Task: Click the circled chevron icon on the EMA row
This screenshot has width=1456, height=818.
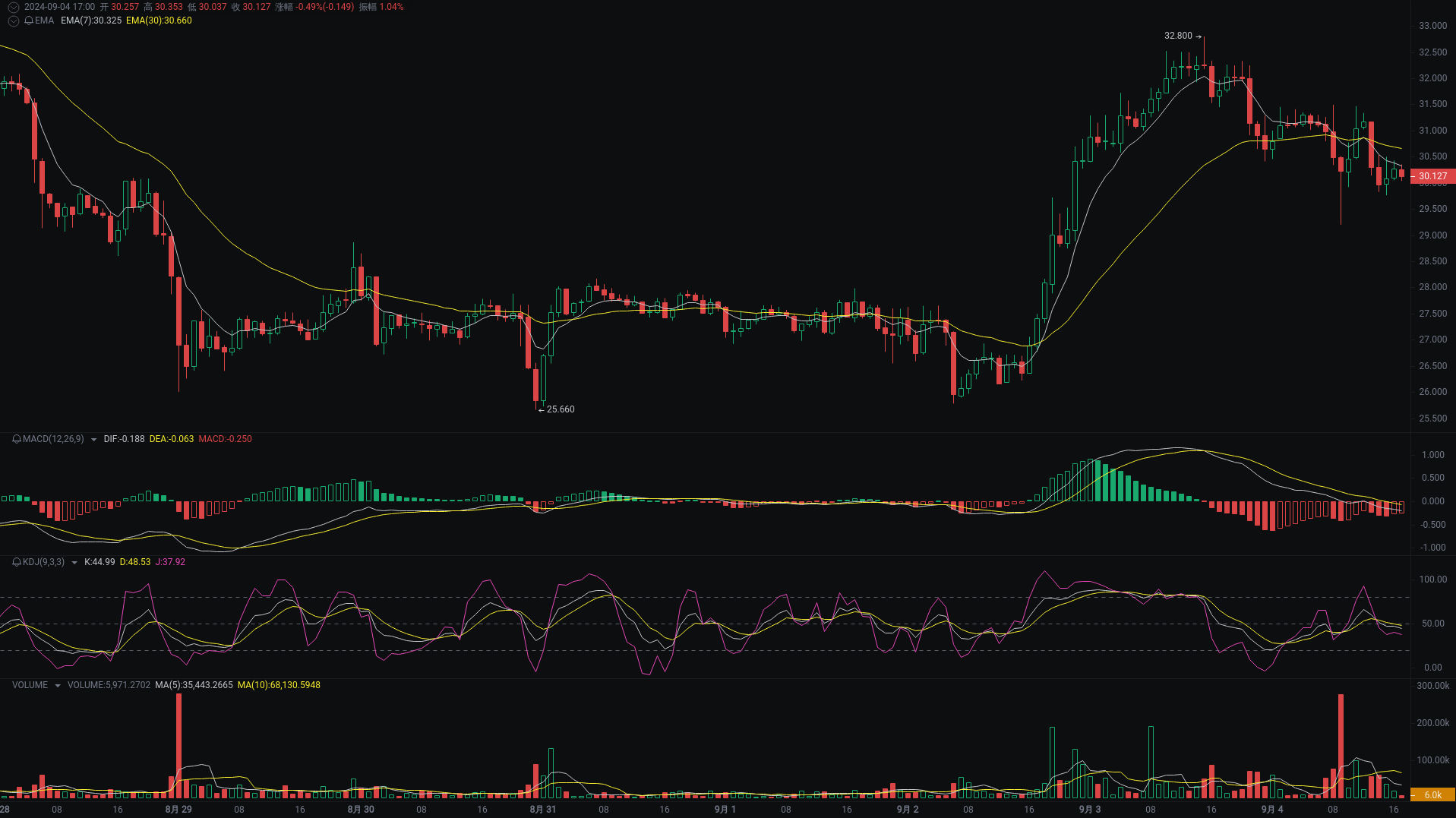Action: (13, 21)
